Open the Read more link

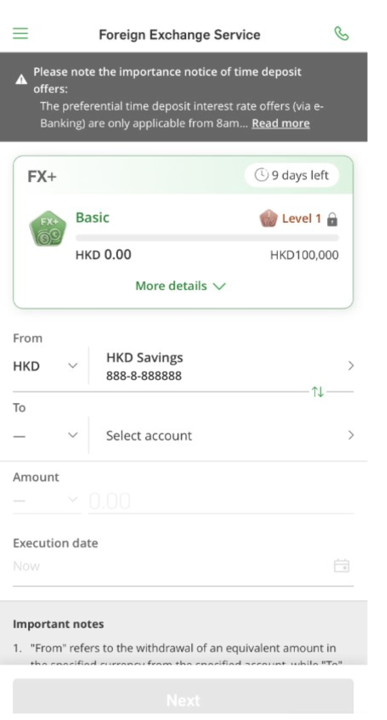coord(280,124)
